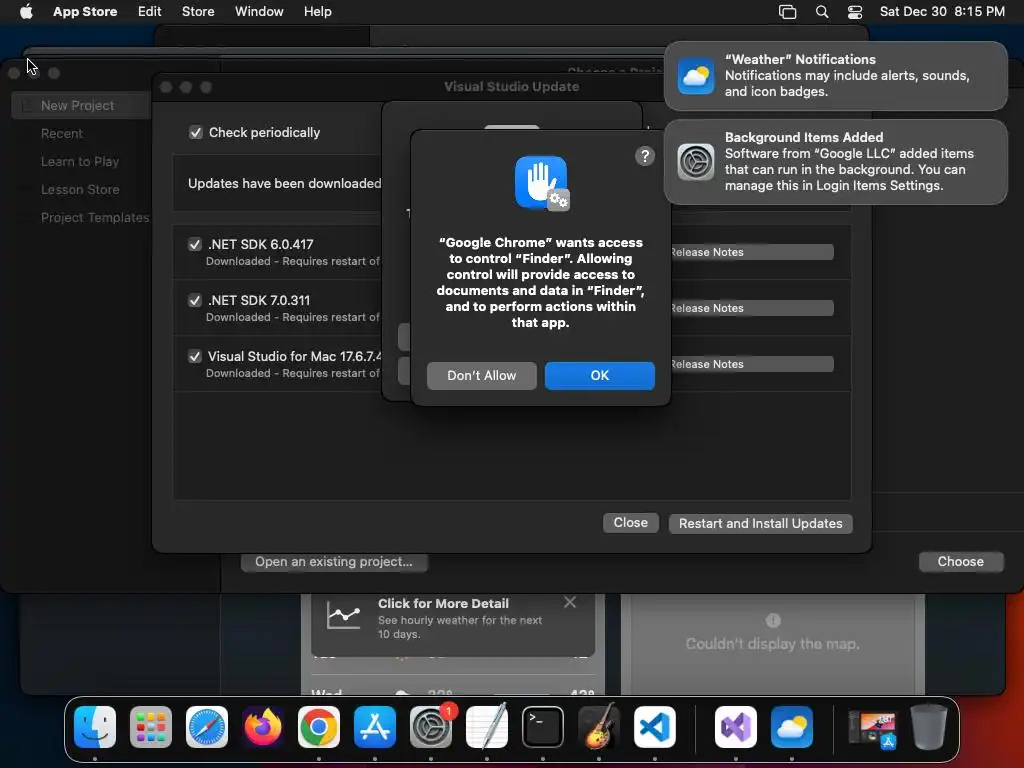Screen dimensions: 1024x768
Task: Uncheck the .NET SDK 7.0.311 update
Action: click(x=195, y=300)
